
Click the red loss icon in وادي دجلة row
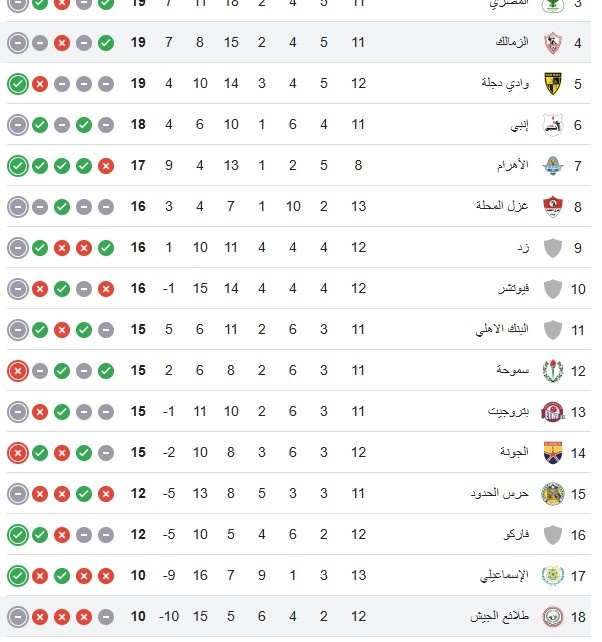point(39,84)
